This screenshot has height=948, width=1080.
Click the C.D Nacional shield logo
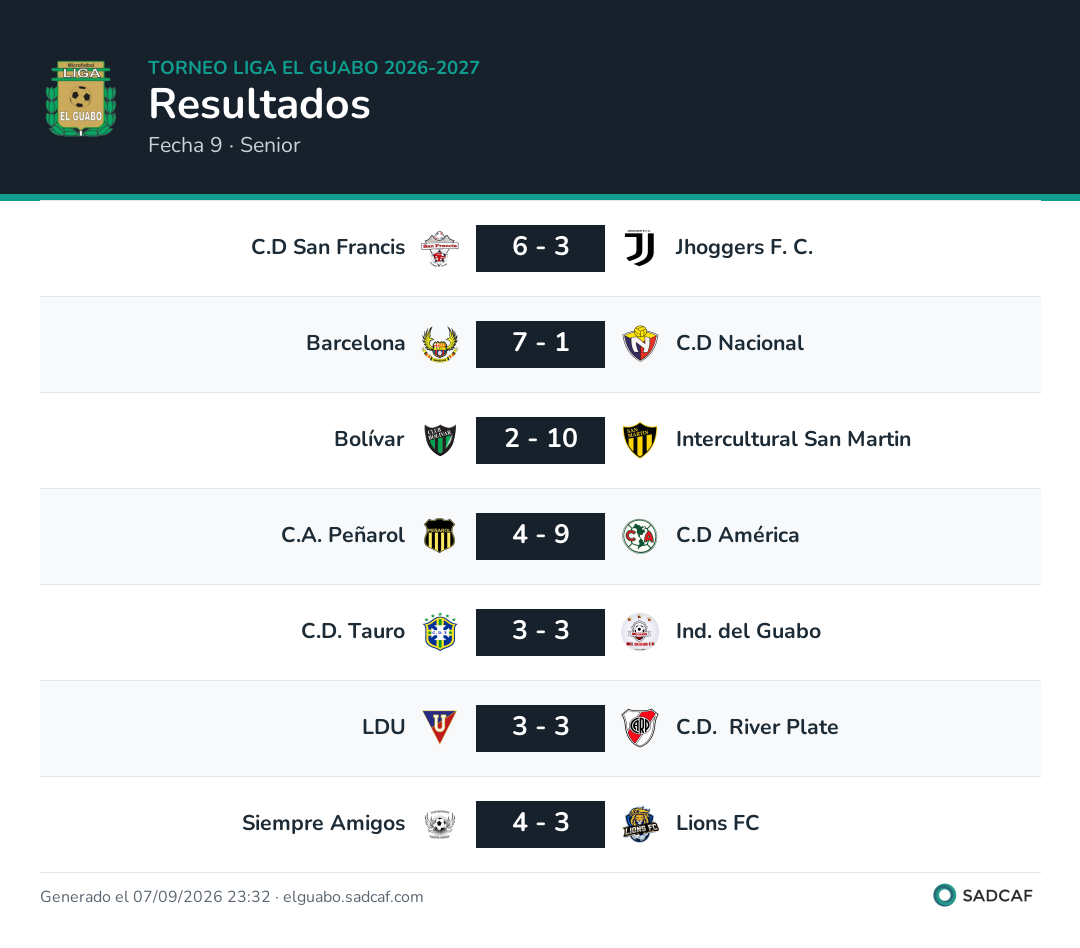pyautogui.click(x=640, y=344)
